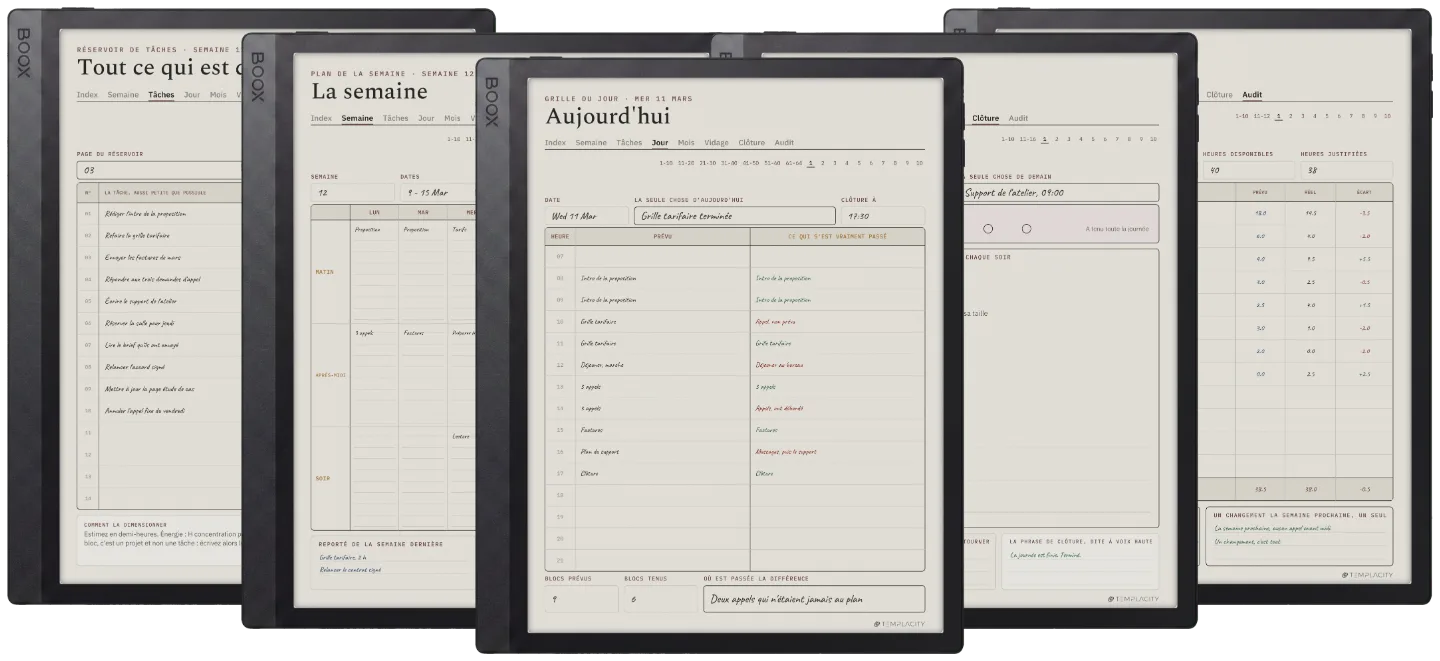The width and height of the screenshot is (1440, 661).
Task: Select 'Déjeuner, marche' in the Prévu column
Action: [603, 365]
